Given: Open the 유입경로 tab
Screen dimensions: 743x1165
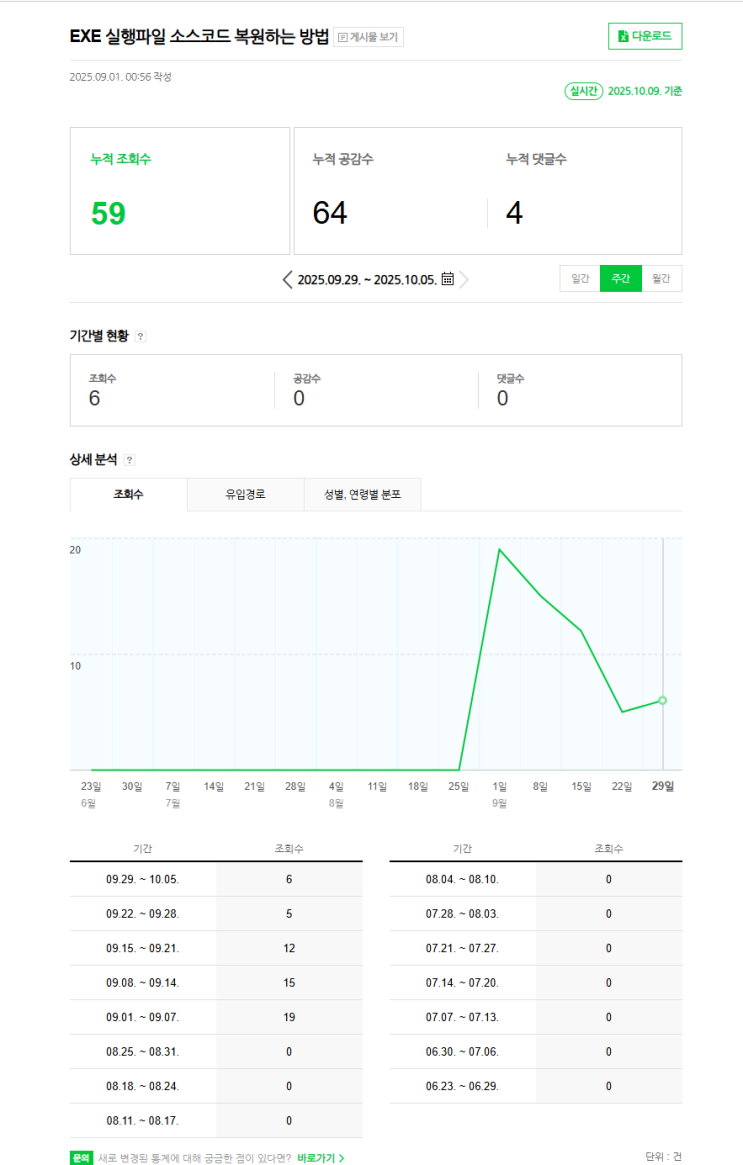Looking at the screenshot, I should [x=245, y=494].
